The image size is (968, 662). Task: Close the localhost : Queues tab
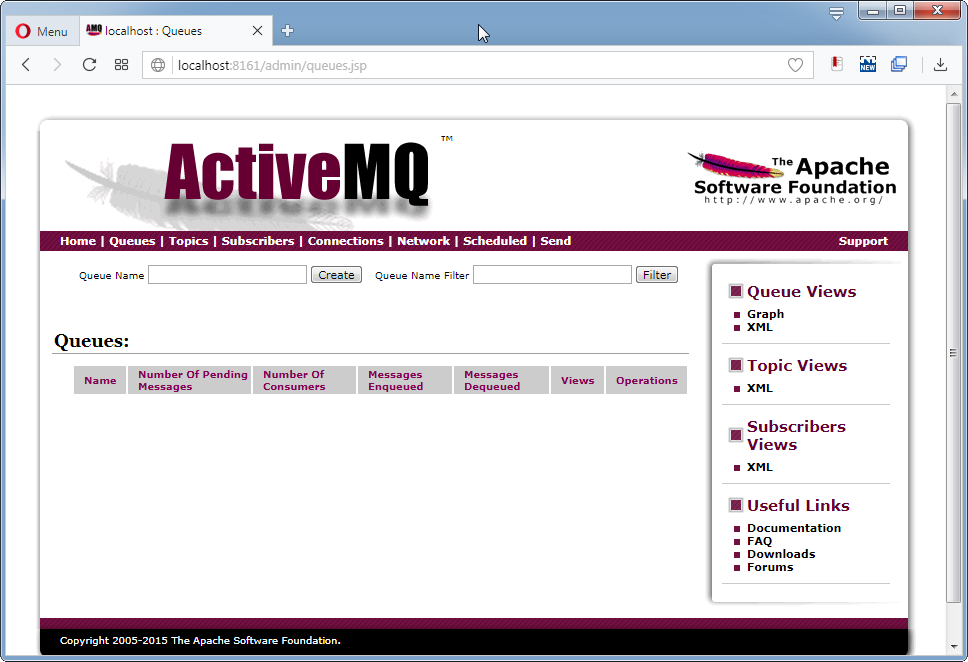coord(257,30)
